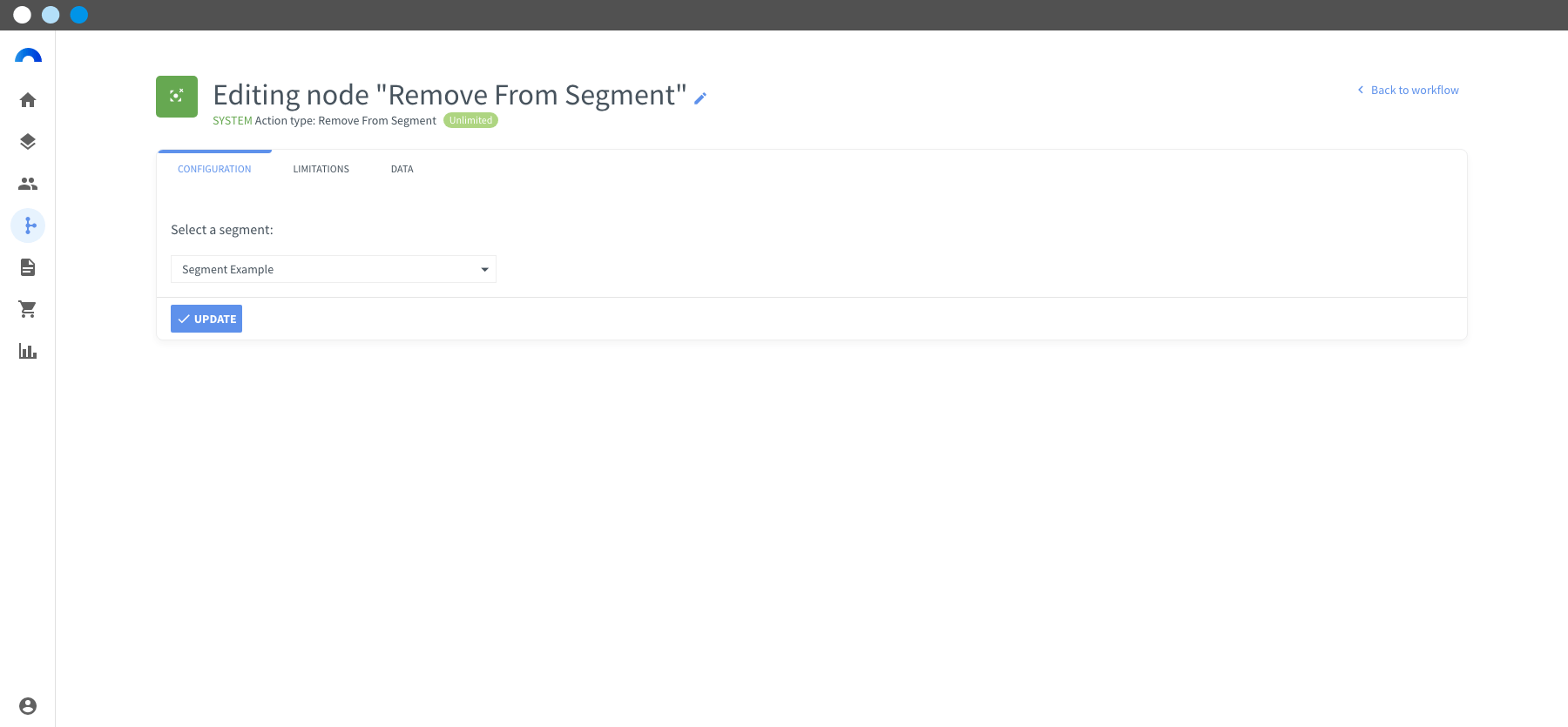Open the document page sidebar icon
The width and height of the screenshot is (1568, 727).
28,267
